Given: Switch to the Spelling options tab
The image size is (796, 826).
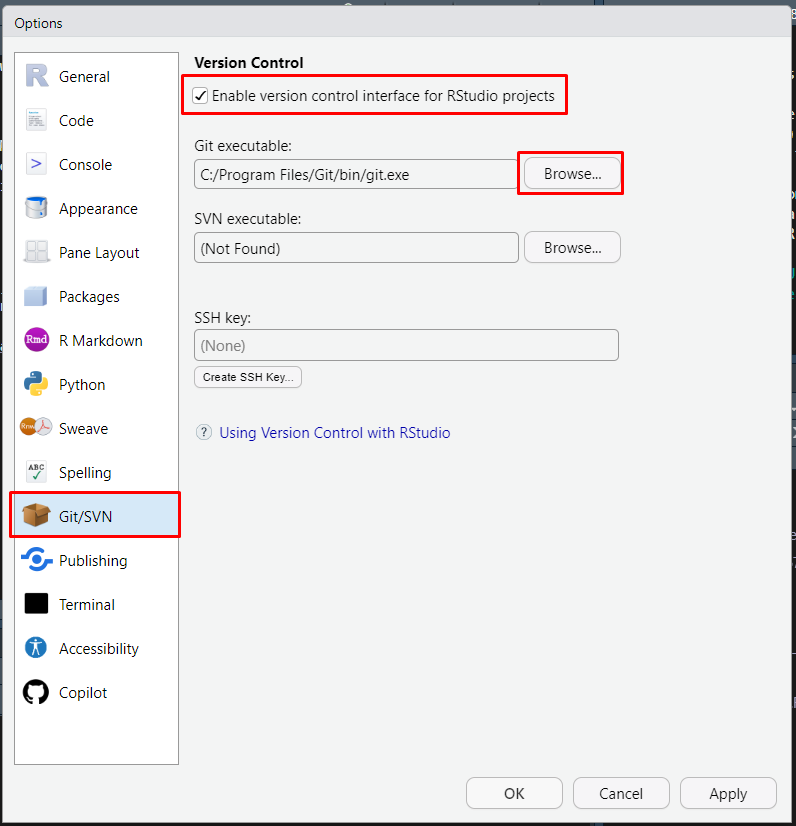Looking at the screenshot, I should [x=85, y=473].
